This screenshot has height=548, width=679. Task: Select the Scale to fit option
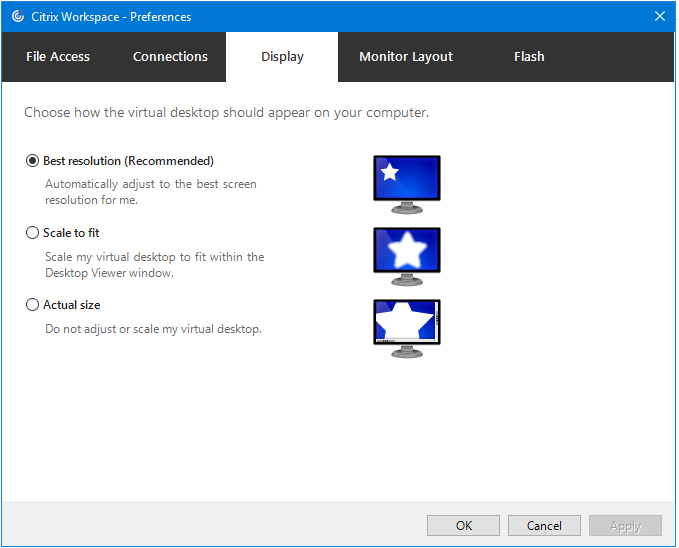click(x=32, y=233)
